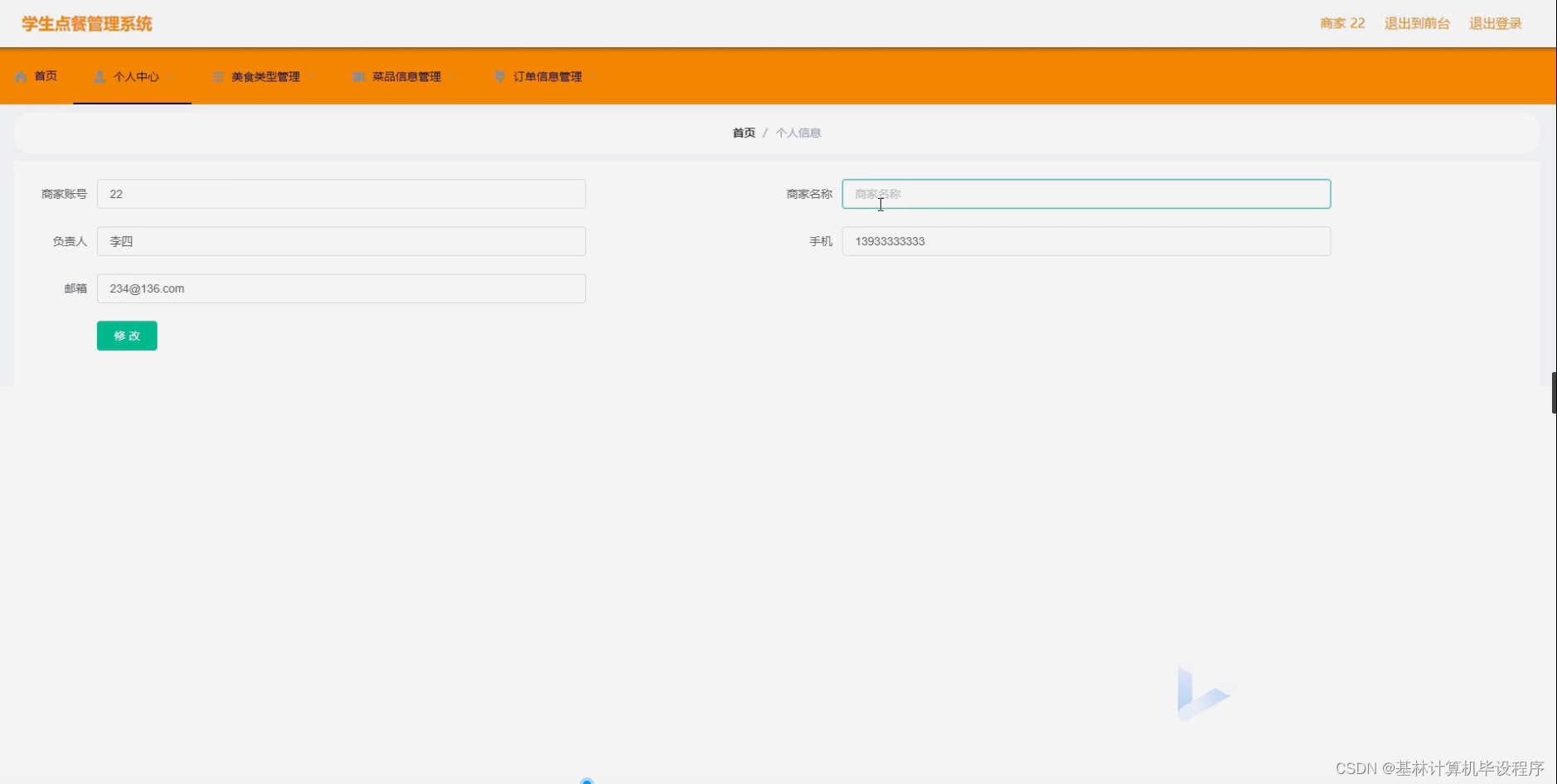This screenshot has width=1557, height=784.
Task: Click the list icon beside 美食类型管理
Action: coord(218,76)
